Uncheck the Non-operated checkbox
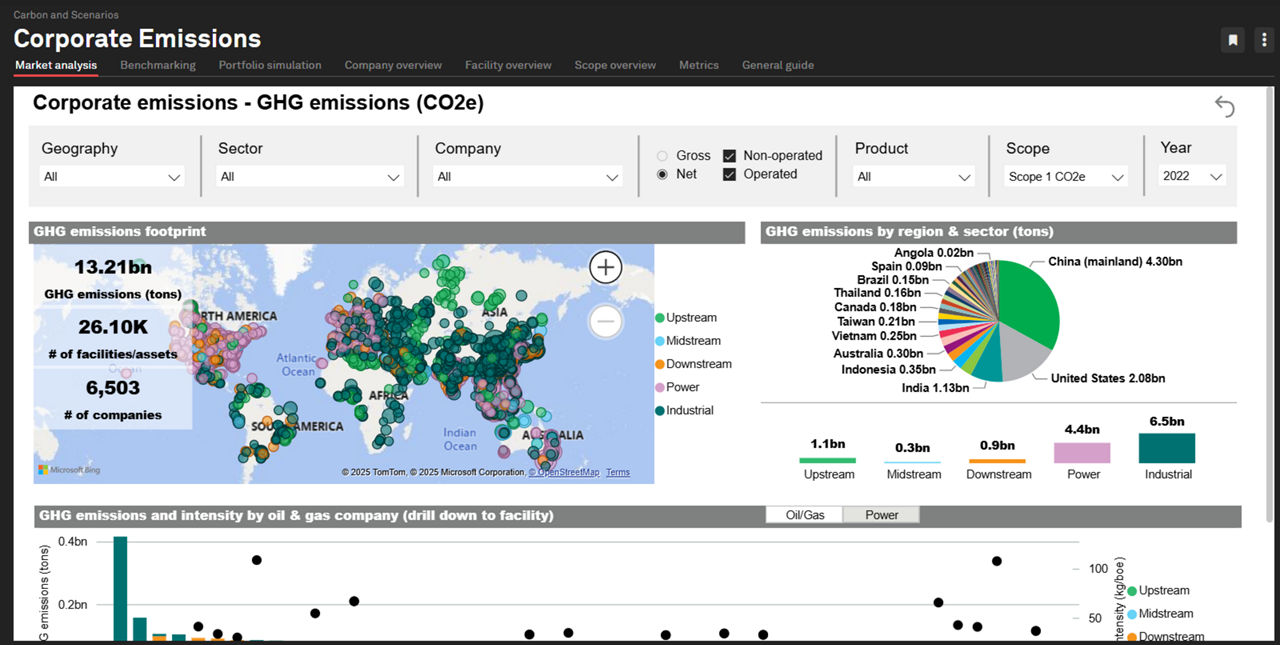The height and width of the screenshot is (645, 1280). pyautogui.click(x=730, y=156)
